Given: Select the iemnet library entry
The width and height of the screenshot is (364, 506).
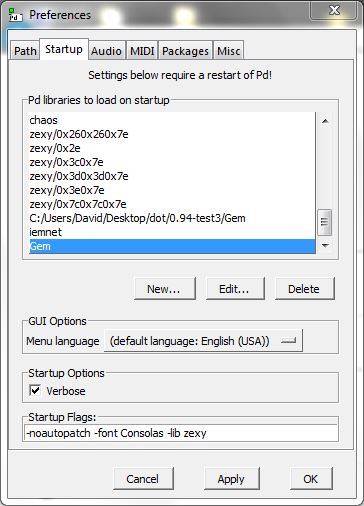Looking at the screenshot, I should 172,232.
